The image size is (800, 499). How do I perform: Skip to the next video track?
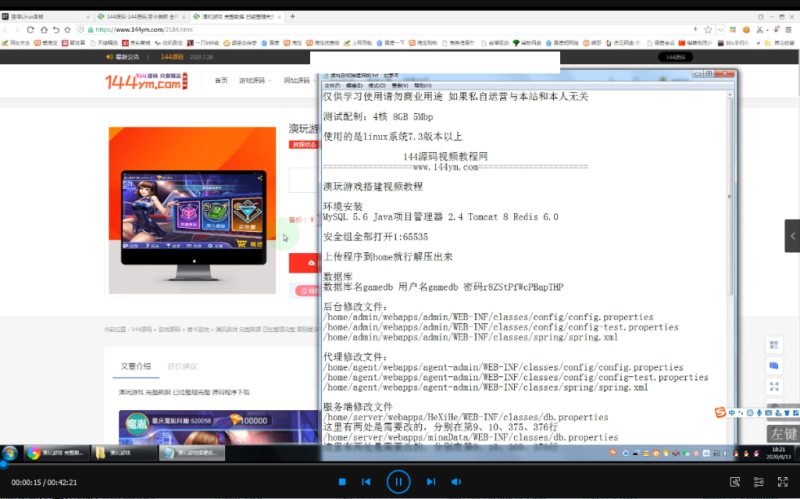[x=431, y=482]
